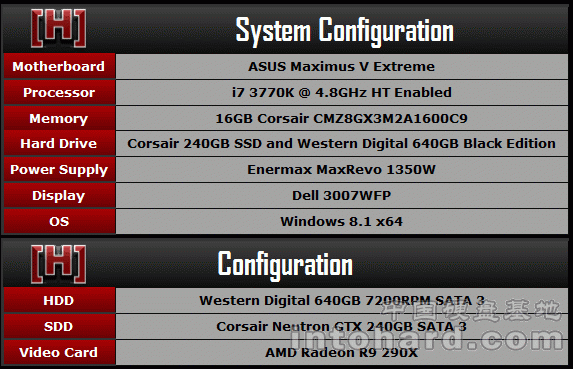Click the Corsair 240GB SSD hard drive value

pos(341,144)
